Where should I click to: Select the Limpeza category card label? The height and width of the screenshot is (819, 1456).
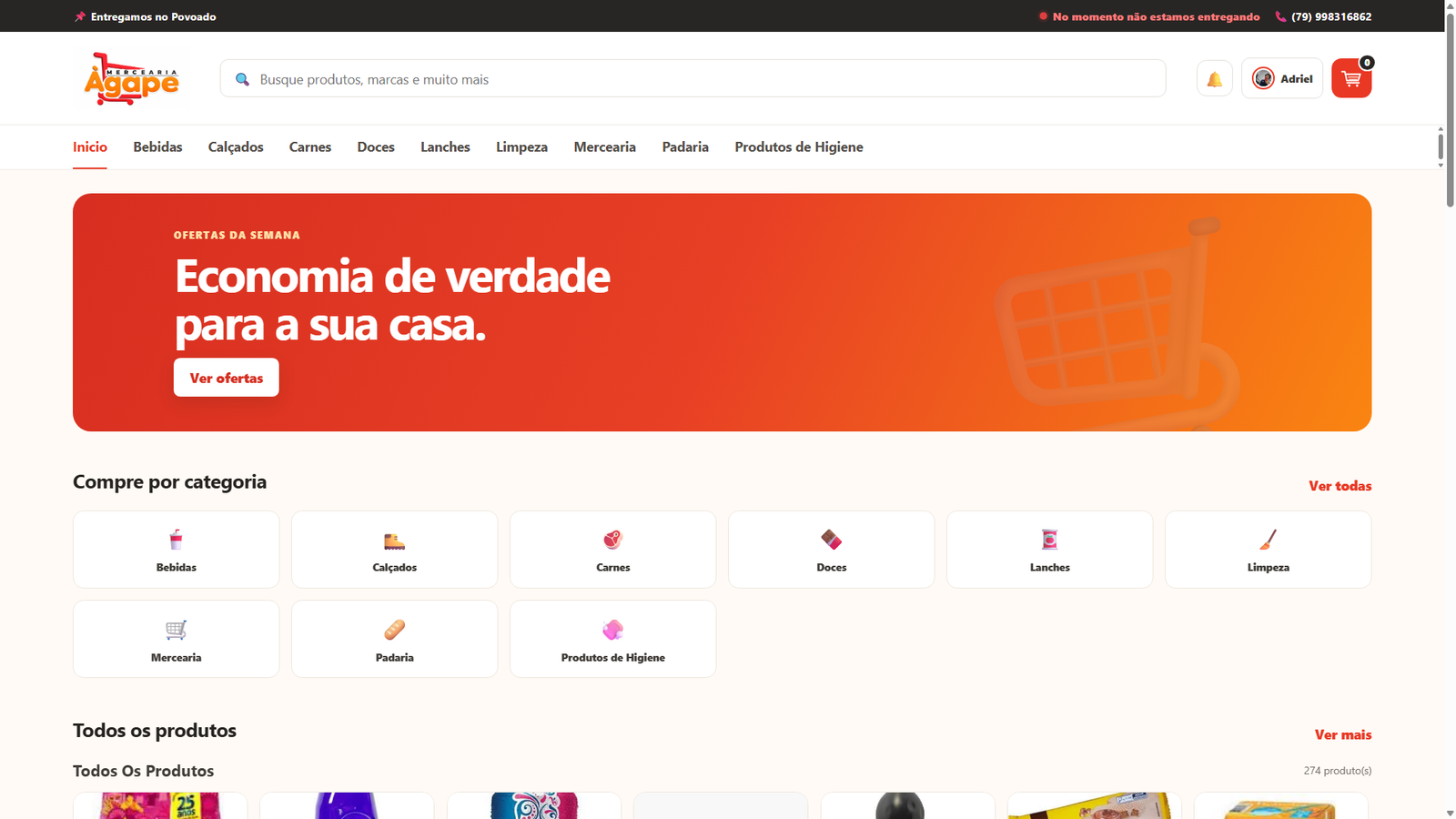tap(1268, 567)
